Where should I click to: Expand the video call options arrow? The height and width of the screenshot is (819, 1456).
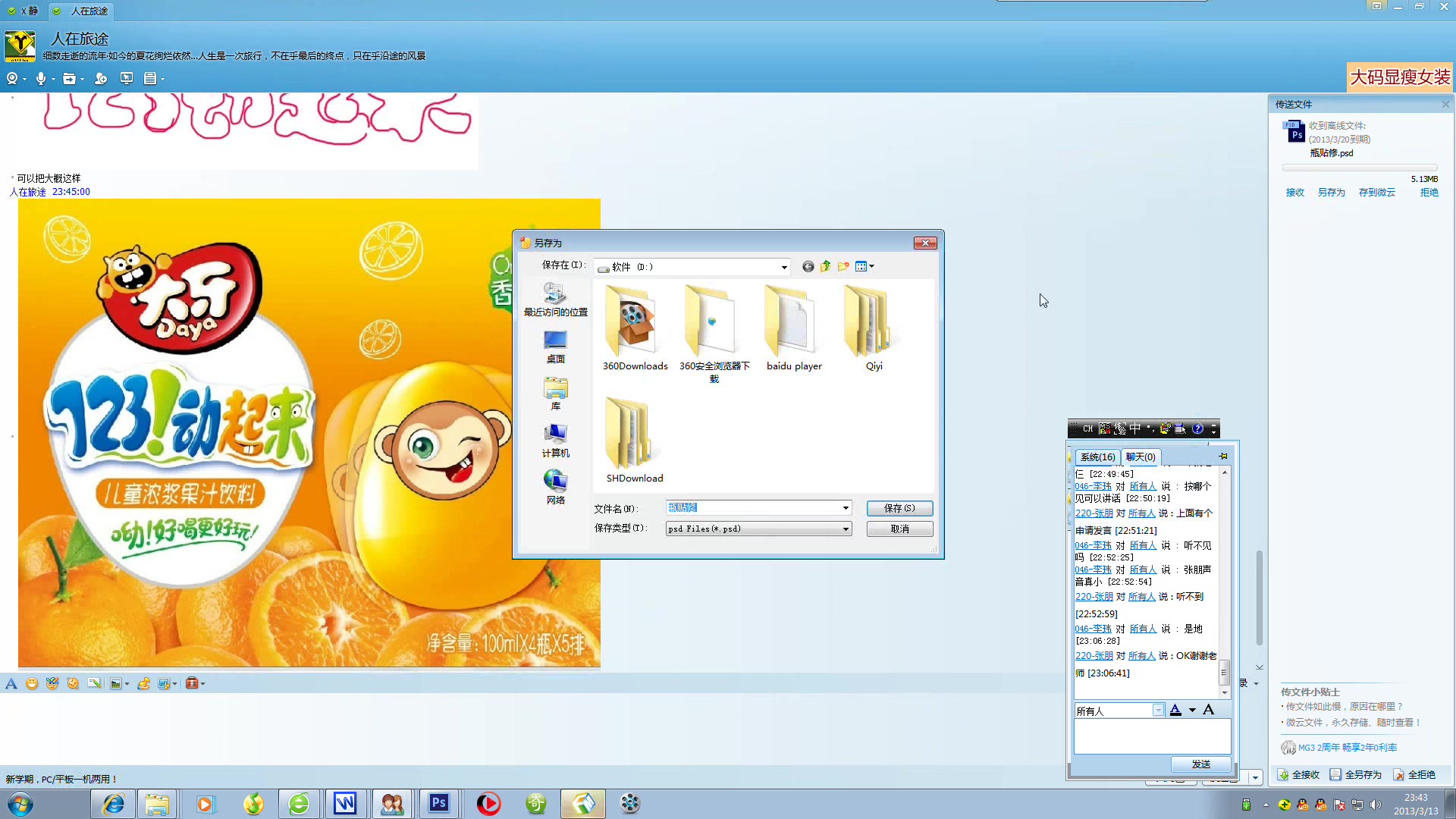[24, 80]
